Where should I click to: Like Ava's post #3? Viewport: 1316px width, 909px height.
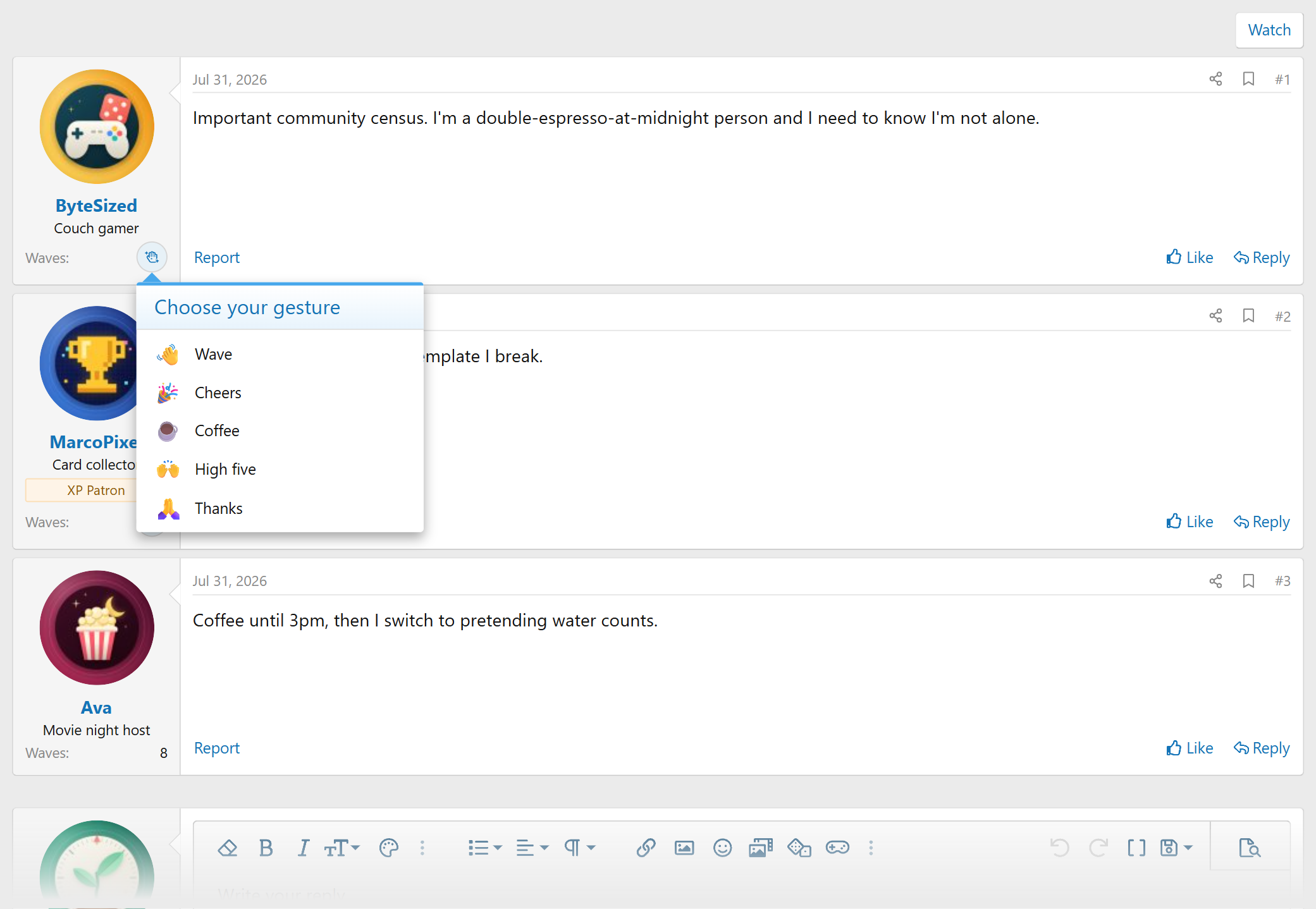click(1190, 748)
